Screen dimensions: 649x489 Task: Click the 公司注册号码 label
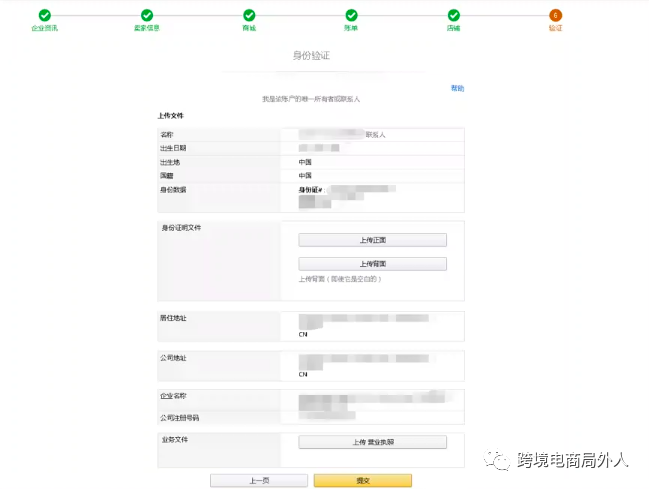[x=180, y=418]
